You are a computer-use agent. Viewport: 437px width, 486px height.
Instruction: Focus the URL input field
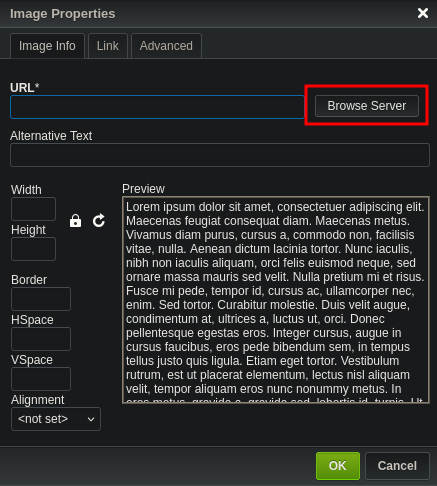(157, 107)
